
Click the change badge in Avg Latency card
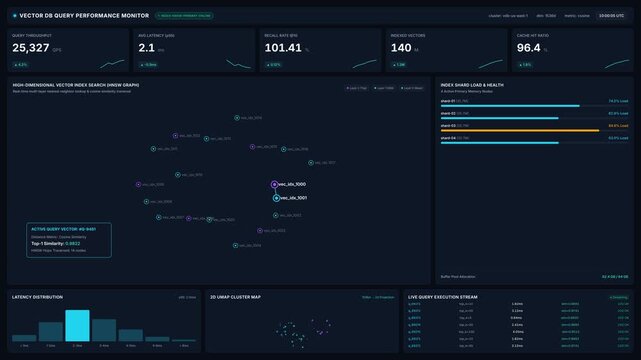(x=148, y=65)
